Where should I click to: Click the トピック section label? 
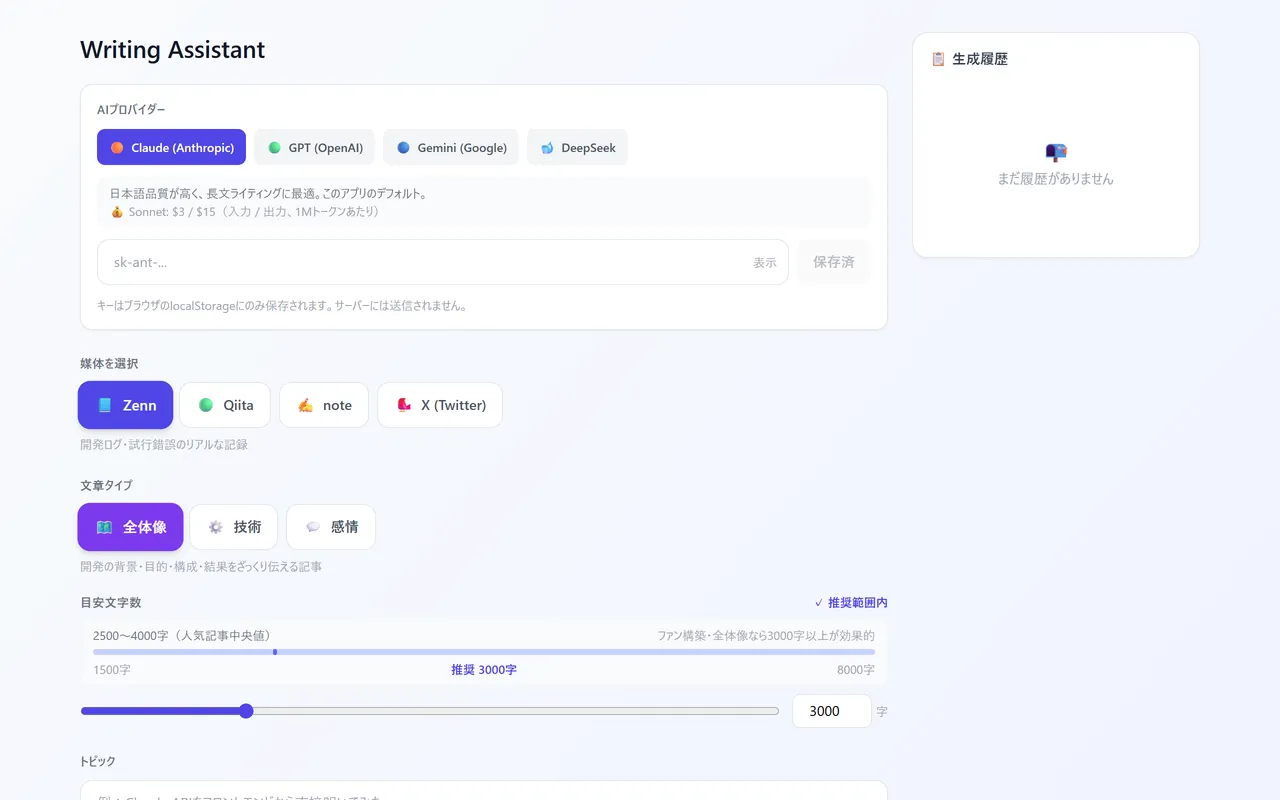click(98, 761)
